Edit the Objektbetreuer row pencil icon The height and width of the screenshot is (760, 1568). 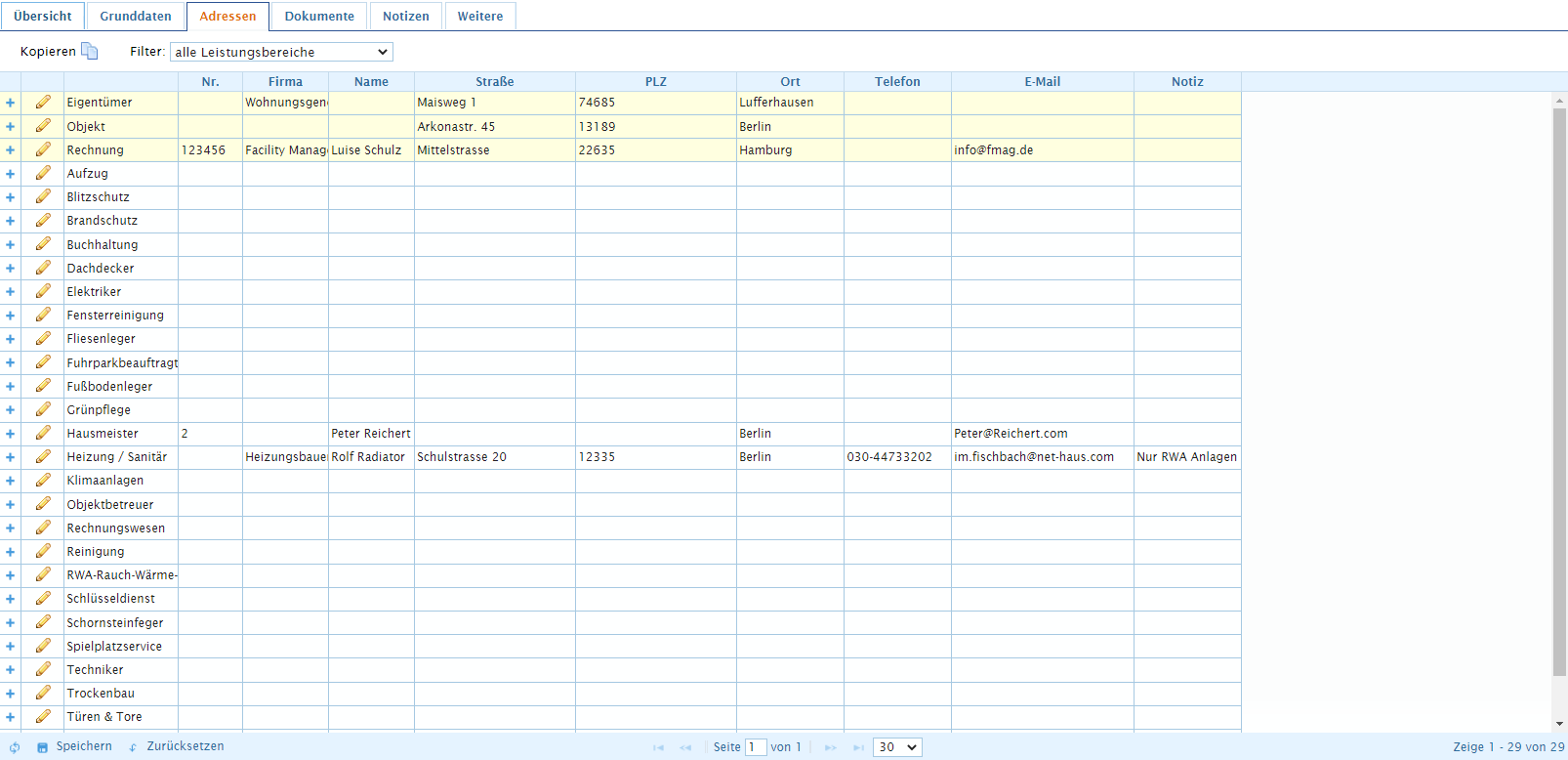pyautogui.click(x=43, y=504)
